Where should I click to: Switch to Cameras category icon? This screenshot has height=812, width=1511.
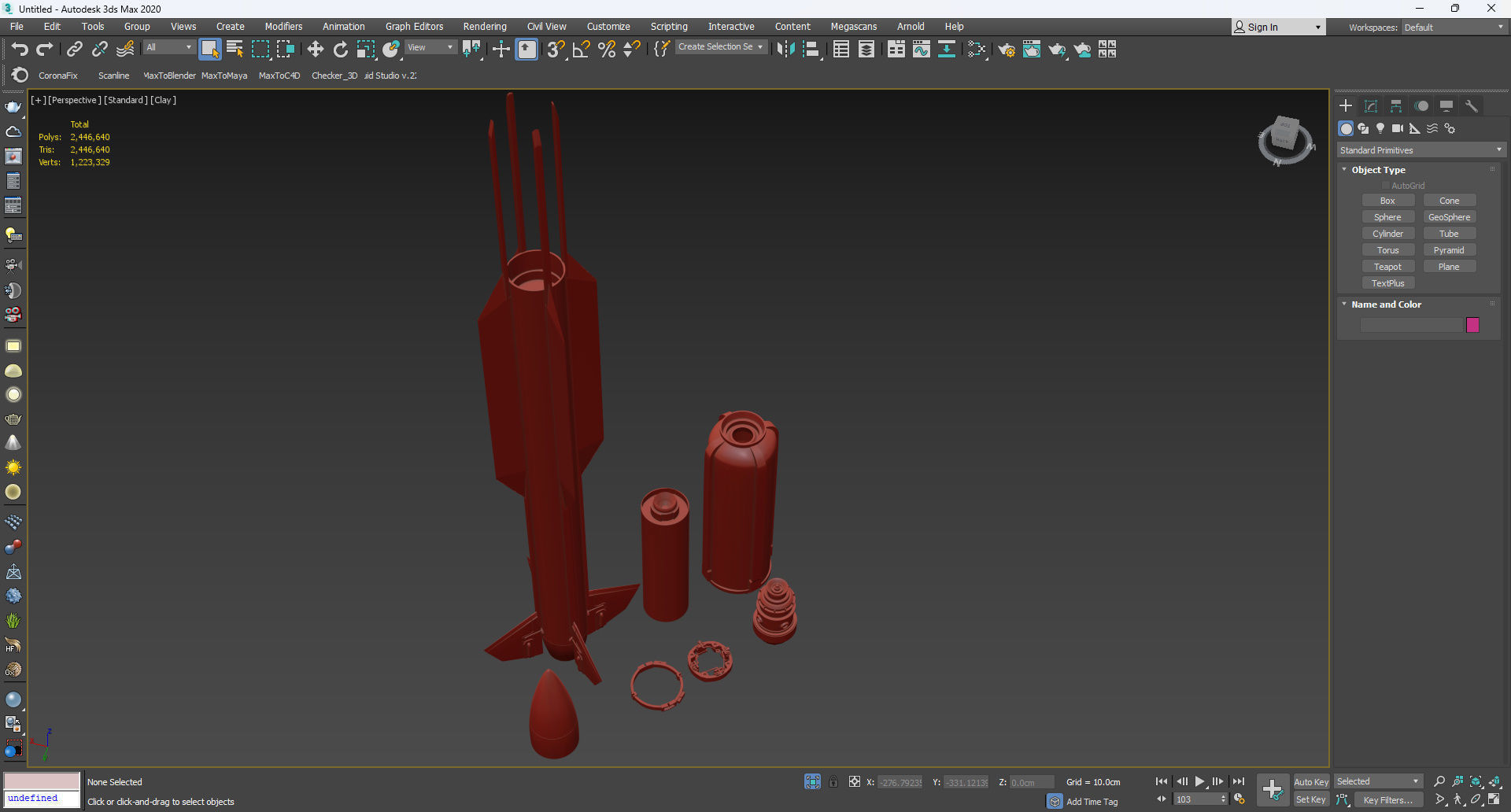[x=1398, y=128]
